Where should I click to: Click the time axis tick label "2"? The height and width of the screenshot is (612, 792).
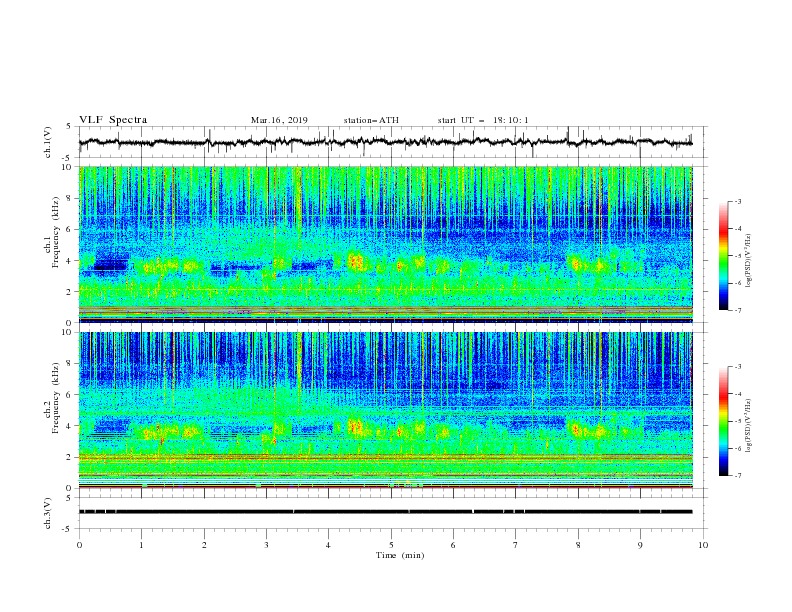click(204, 545)
